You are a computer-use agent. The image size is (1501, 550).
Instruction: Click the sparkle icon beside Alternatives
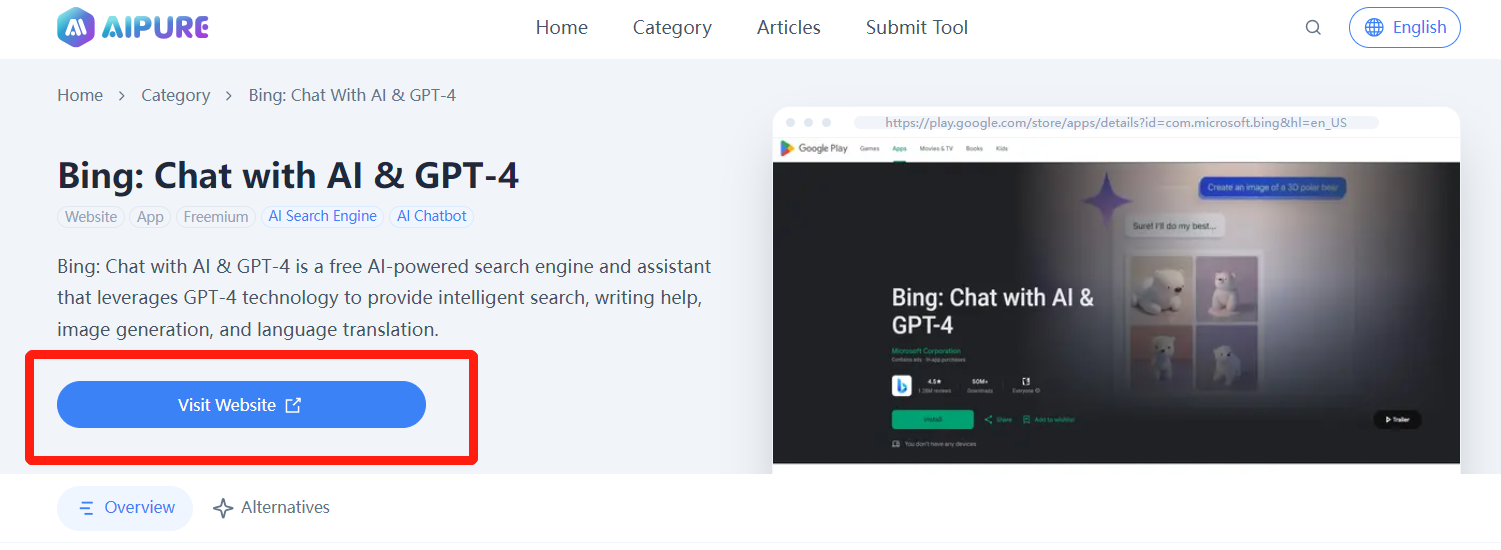(223, 508)
